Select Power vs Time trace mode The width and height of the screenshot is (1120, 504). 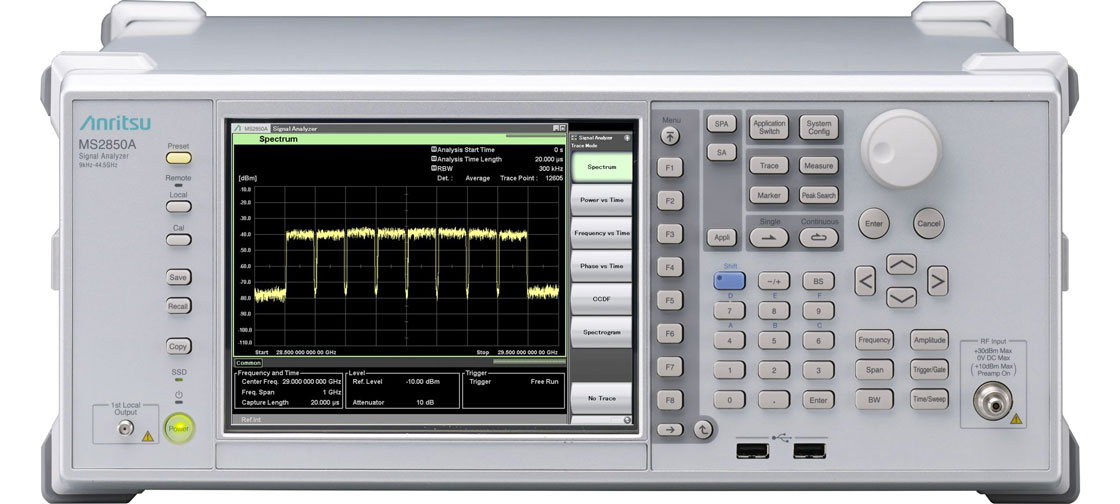602,200
